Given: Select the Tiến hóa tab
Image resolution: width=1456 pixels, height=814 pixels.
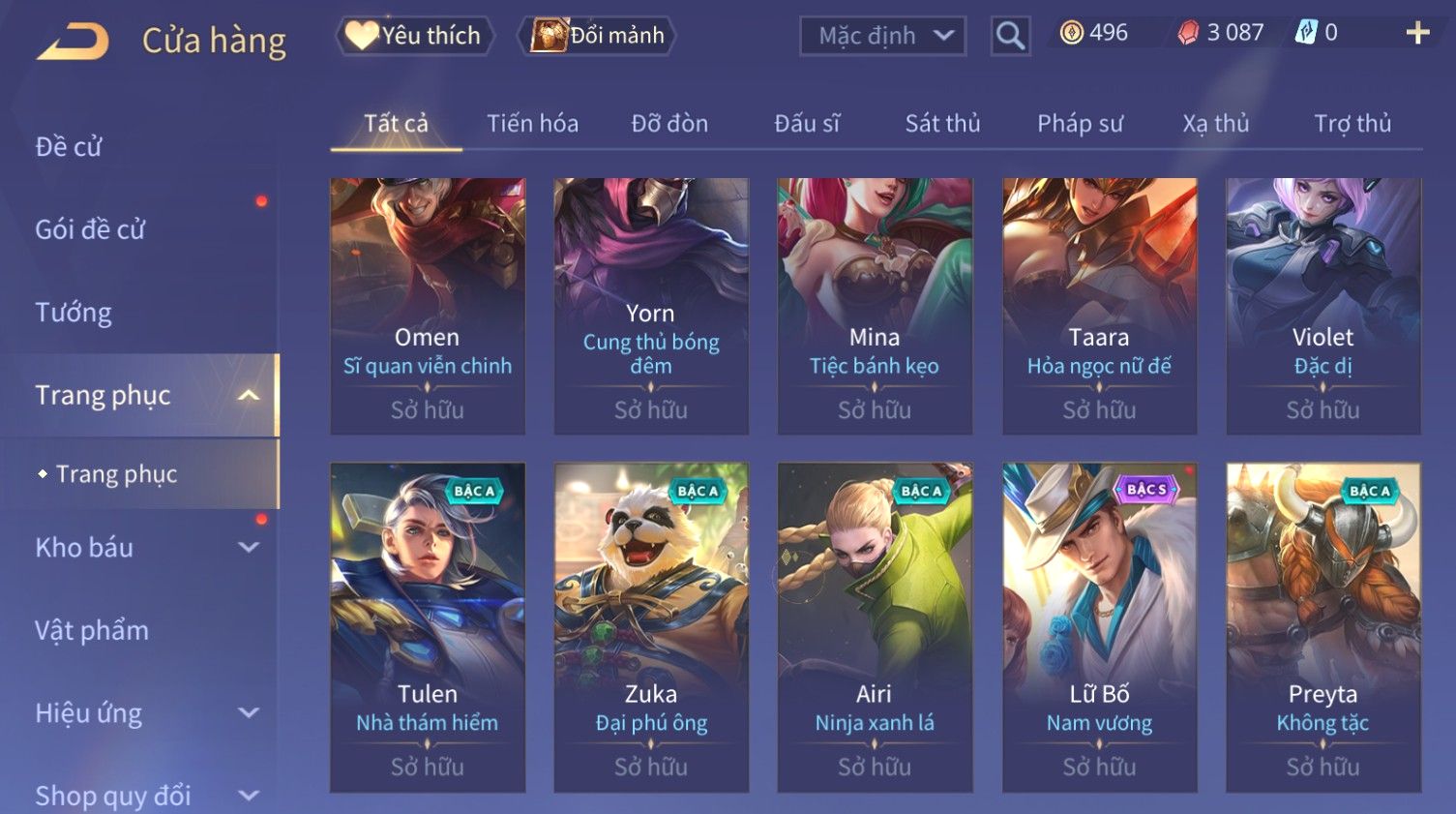Looking at the screenshot, I should pos(532,124).
